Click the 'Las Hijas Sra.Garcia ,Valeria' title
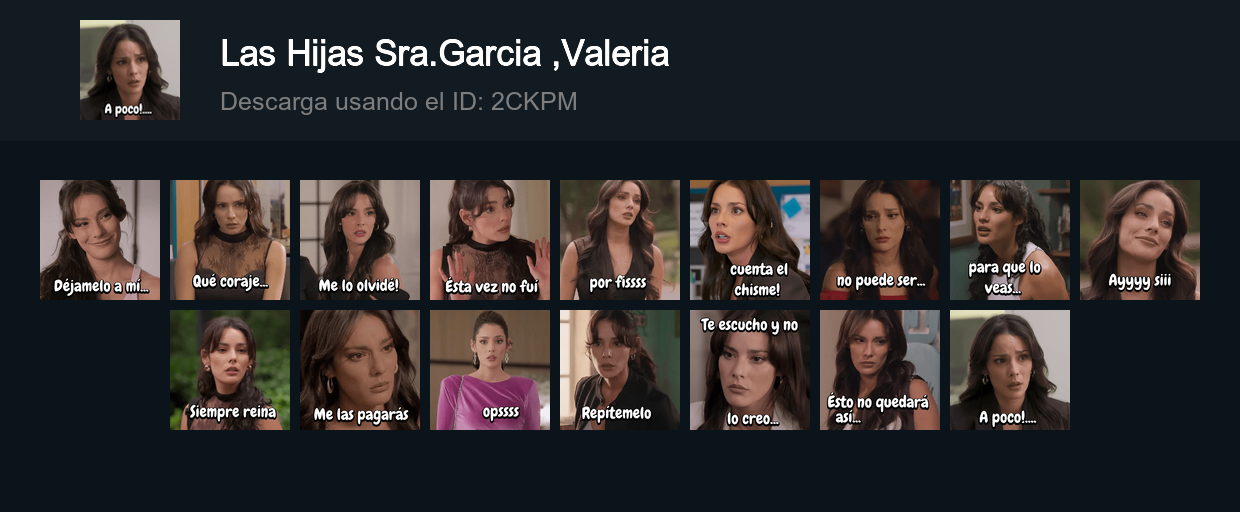 click(x=445, y=54)
